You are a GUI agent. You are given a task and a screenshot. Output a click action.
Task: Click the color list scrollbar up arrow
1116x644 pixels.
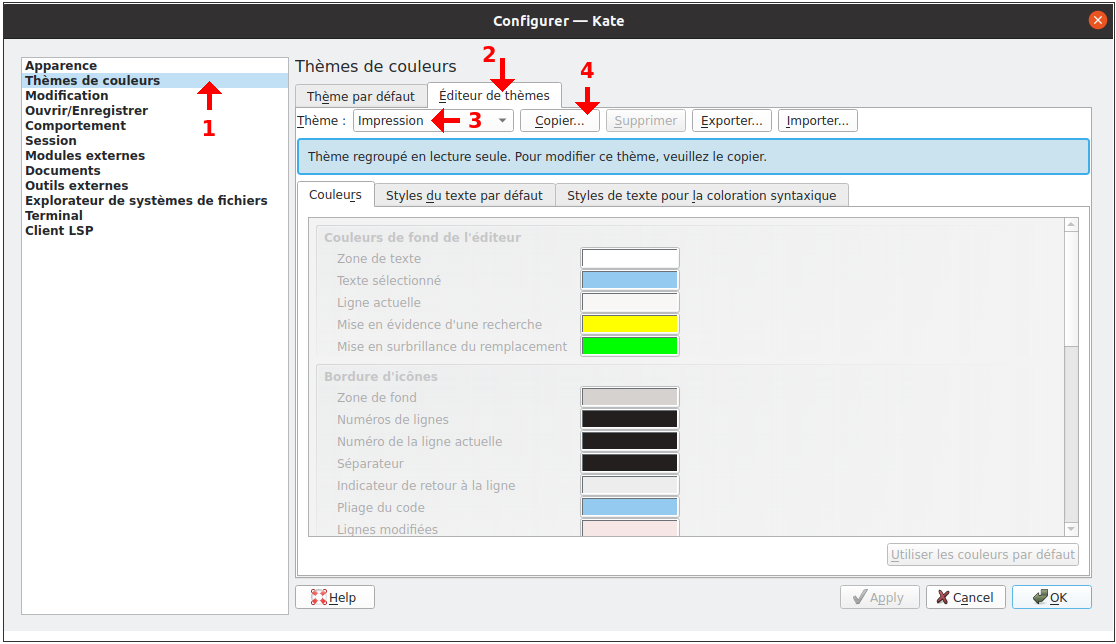point(1071,225)
